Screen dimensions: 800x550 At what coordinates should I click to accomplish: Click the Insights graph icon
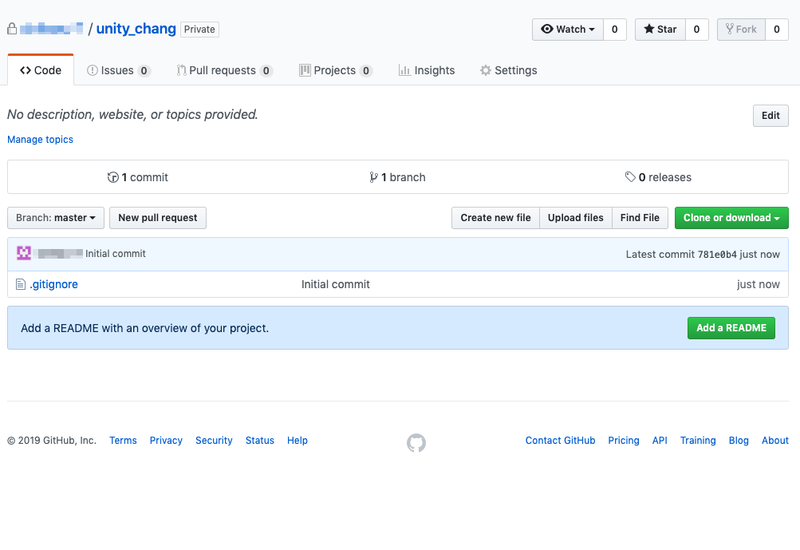click(404, 70)
